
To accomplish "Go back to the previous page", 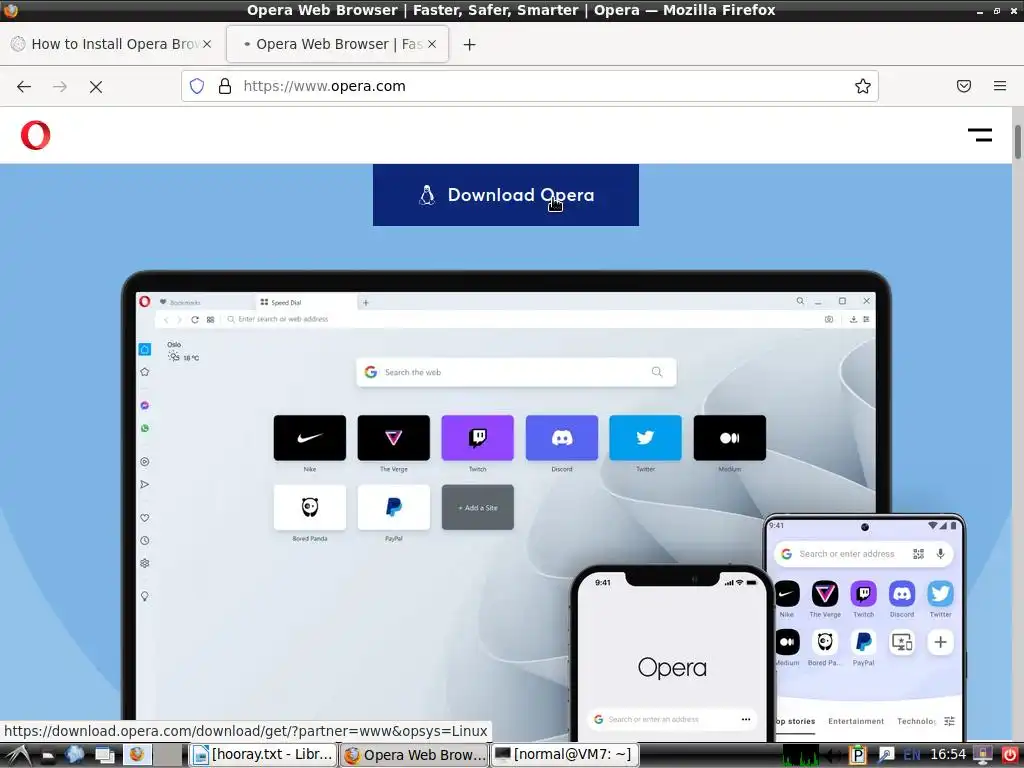I will tap(24, 86).
